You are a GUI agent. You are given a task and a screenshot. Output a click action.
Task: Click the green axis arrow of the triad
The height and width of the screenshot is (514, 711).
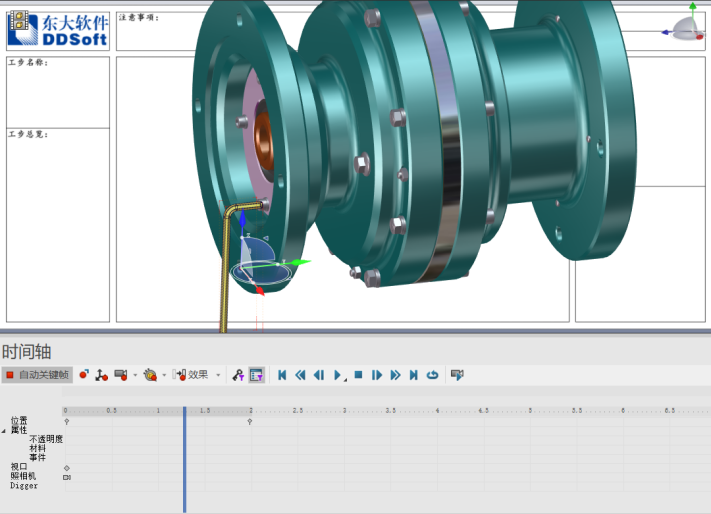tap(300, 262)
